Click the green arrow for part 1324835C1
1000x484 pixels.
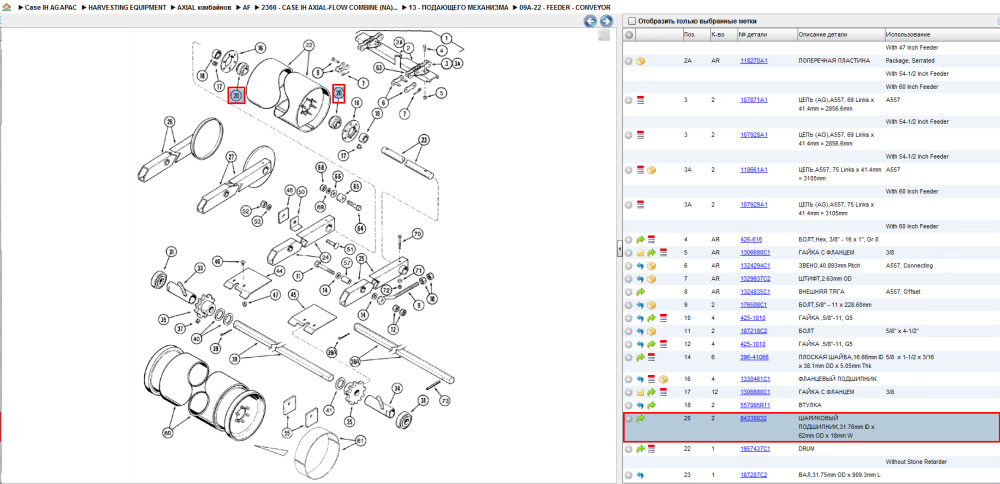641,291
